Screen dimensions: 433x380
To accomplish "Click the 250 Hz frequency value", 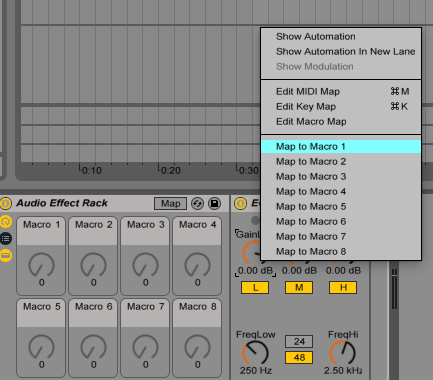I will (x=256, y=371).
